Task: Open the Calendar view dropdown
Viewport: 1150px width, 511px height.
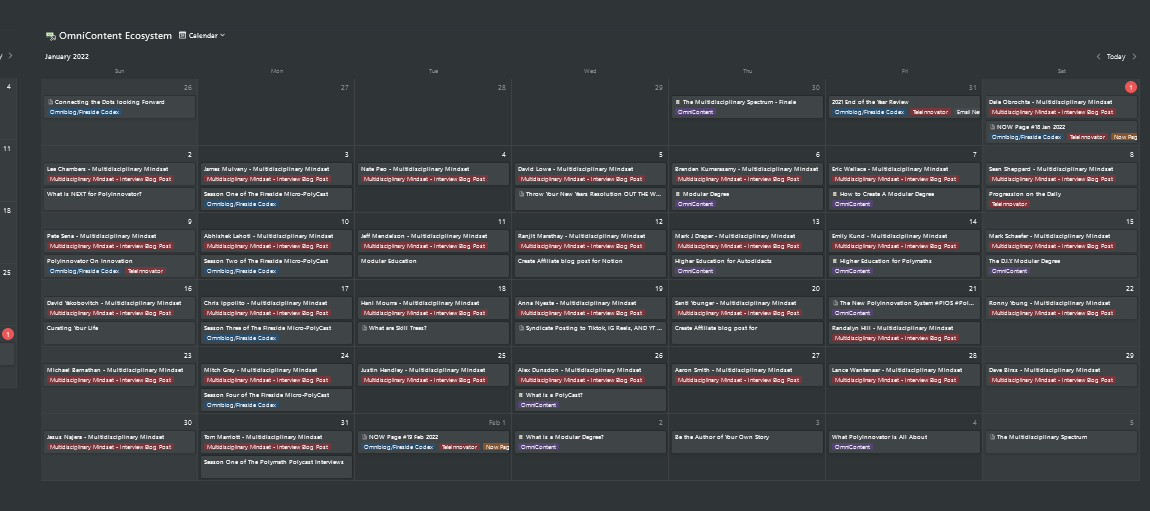Action: point(203,35)
